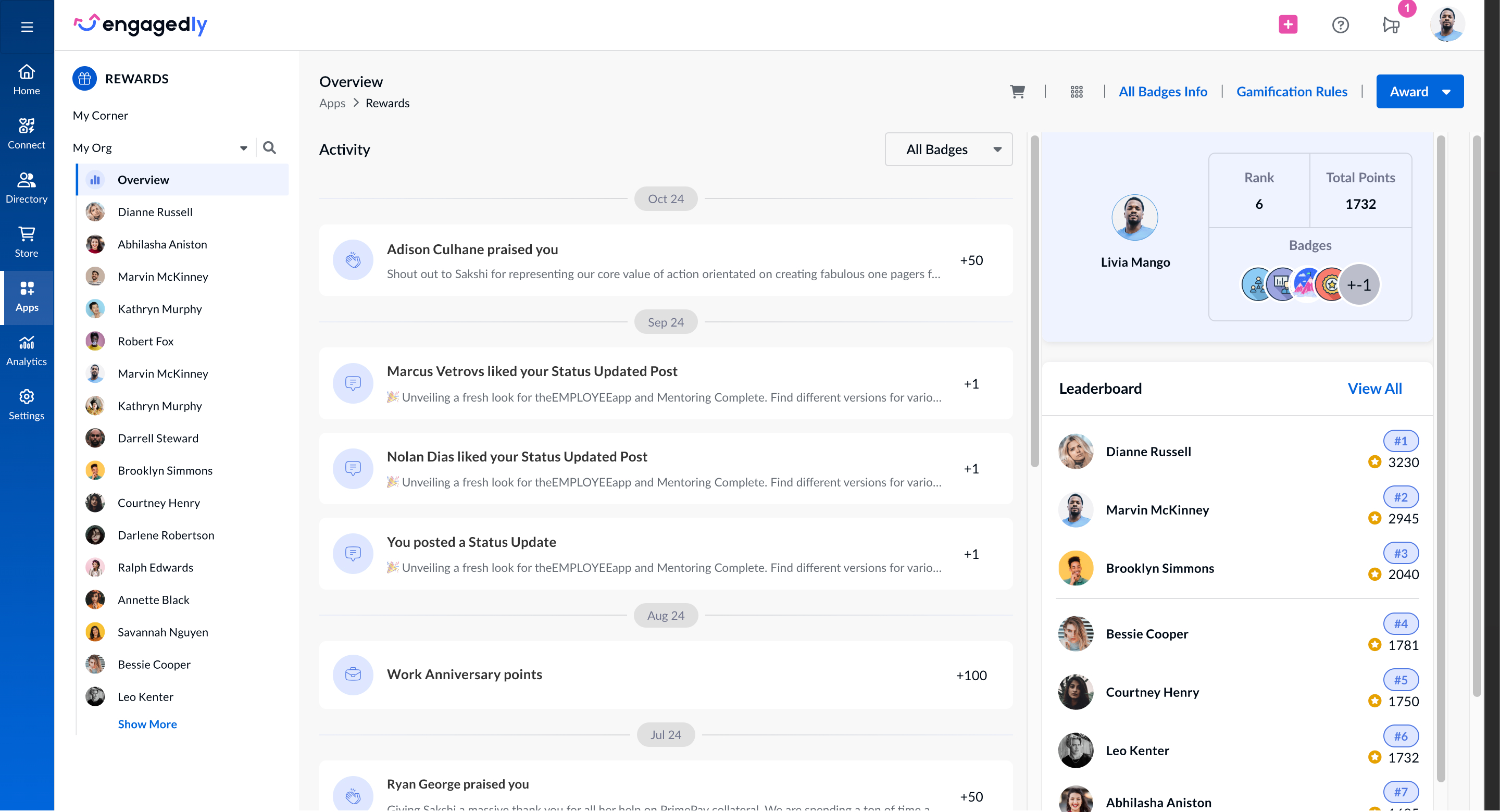Open Settings from the sidebar
The image size is (1500, 812).
click(x=27, y=404)
